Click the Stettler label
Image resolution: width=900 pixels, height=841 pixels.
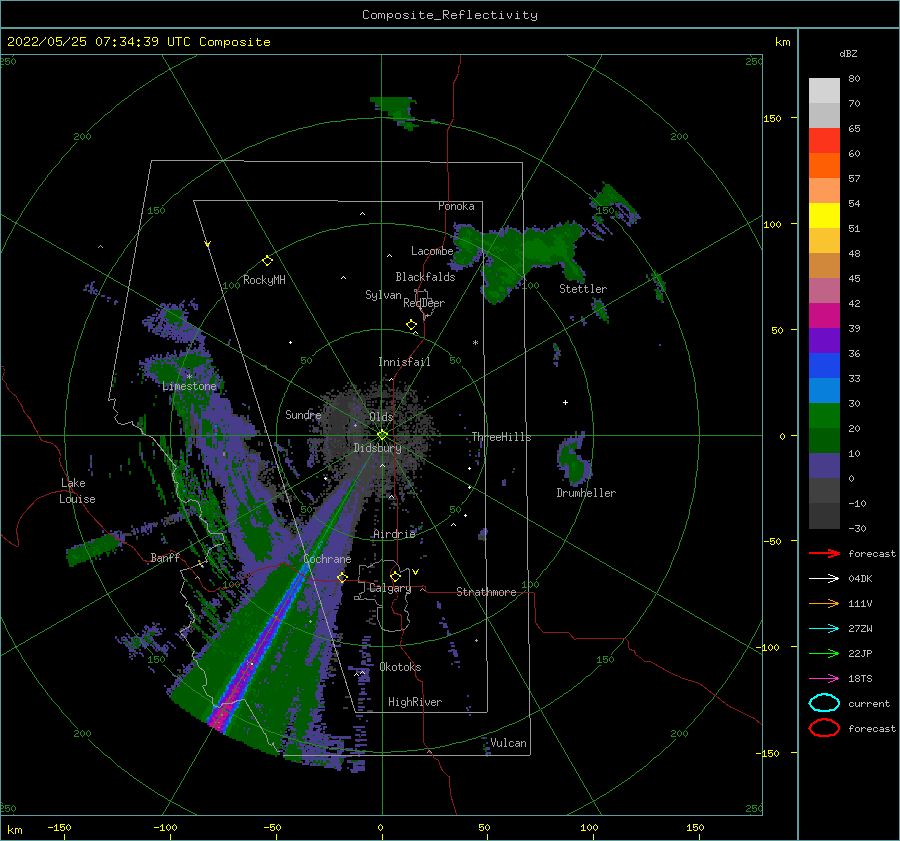(x=583, y=289)
